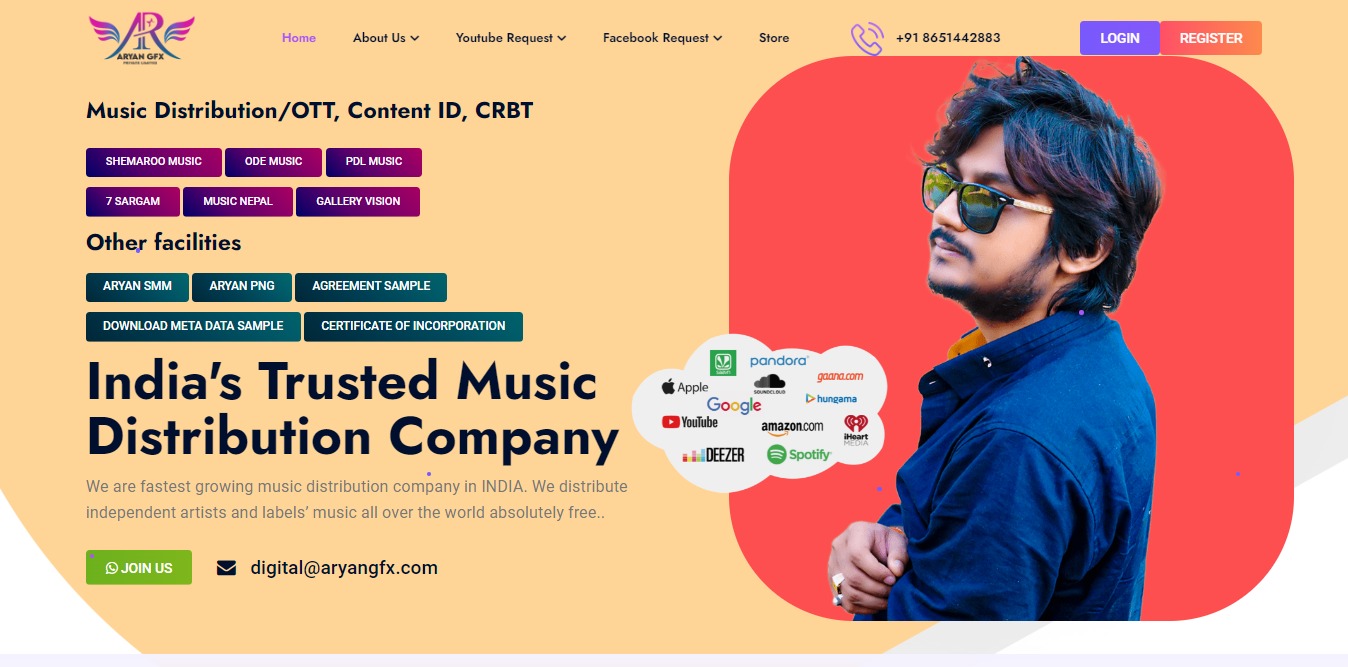Screen dimensions: 1348x667
Task: Click the iHeart Media logo
Action: [x=856, y=430]
